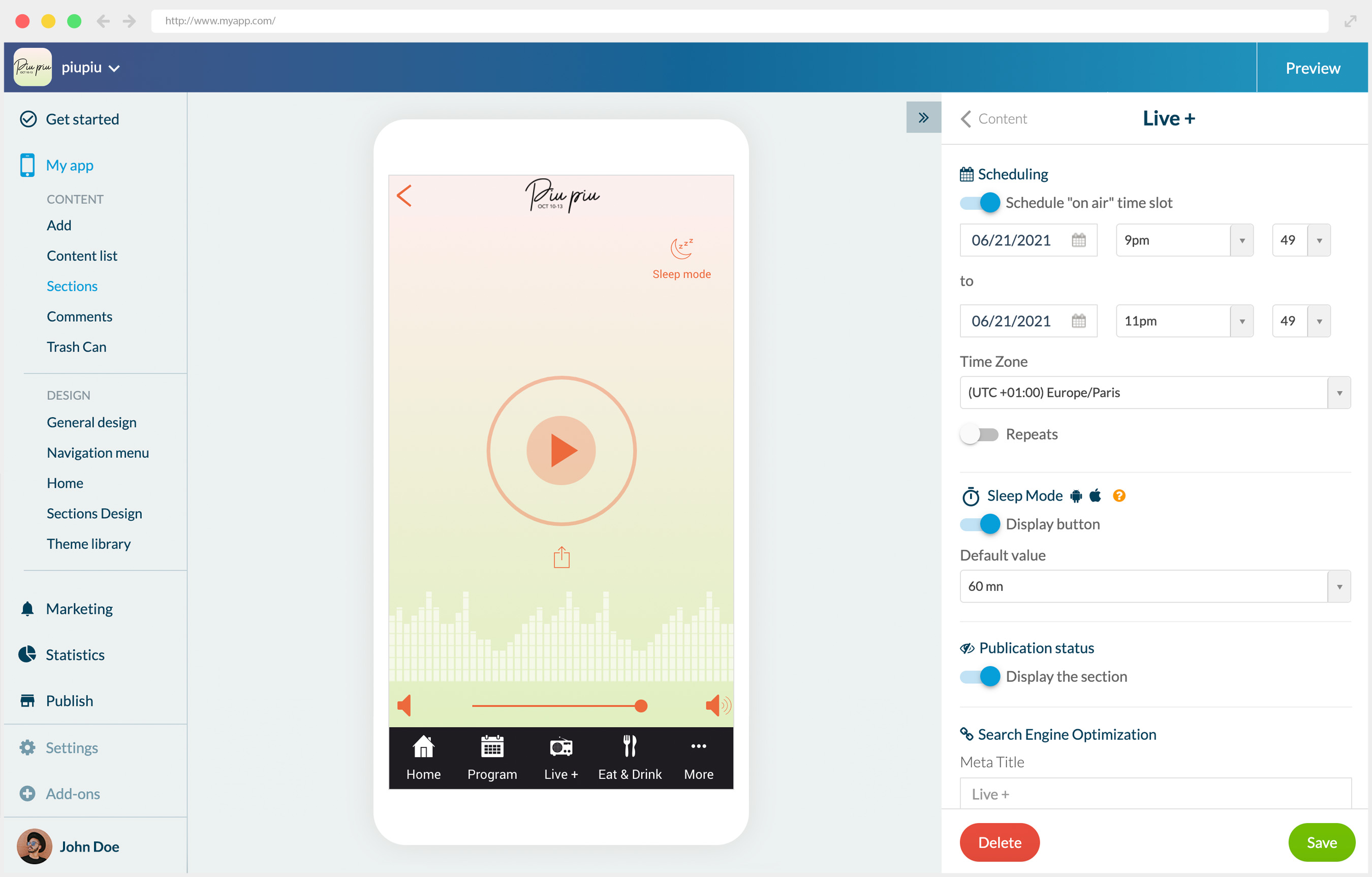Expand the 60 mn default value dropdown
This screenshot has height=877, width=1372.
click(1155, 586)
